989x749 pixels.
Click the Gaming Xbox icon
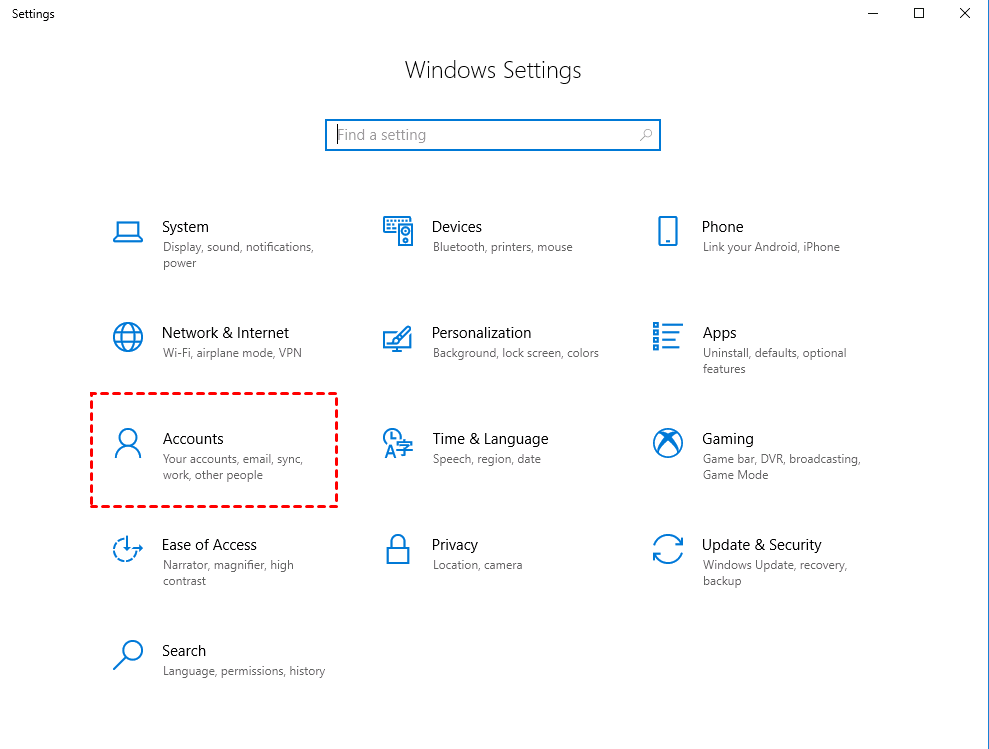(668, 443)
